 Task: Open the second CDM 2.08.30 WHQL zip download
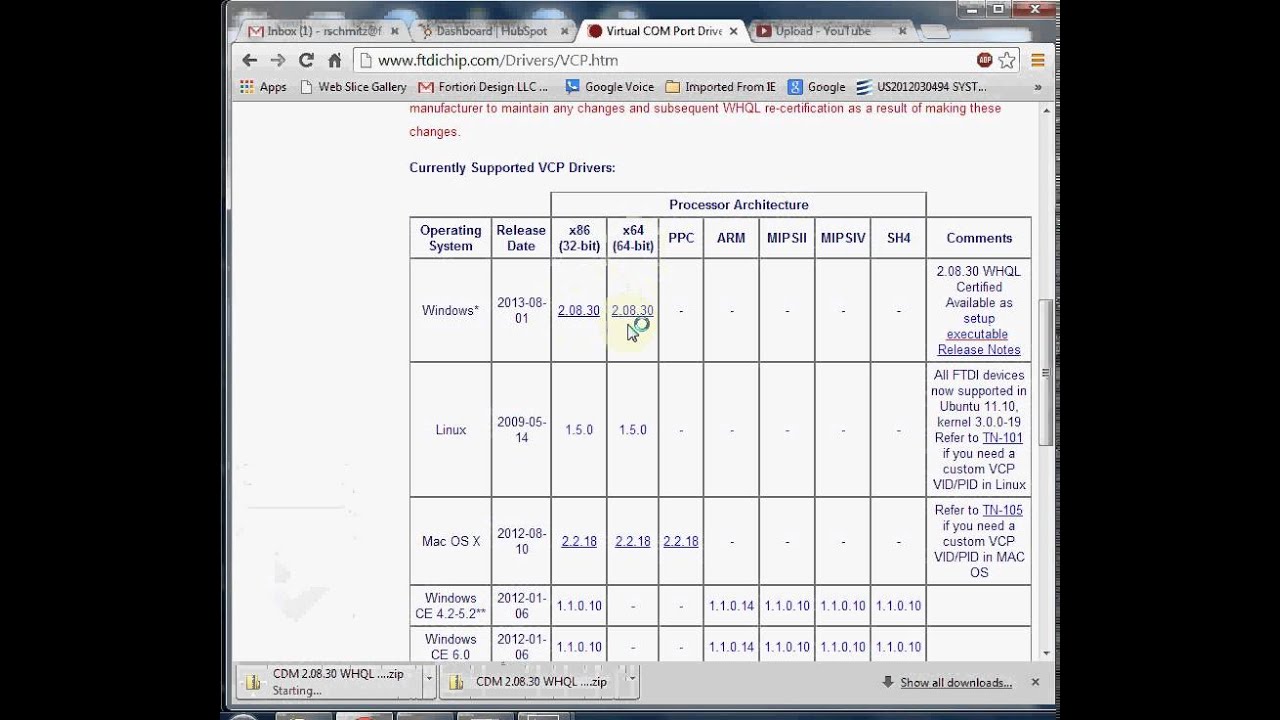tap(533, 682)
